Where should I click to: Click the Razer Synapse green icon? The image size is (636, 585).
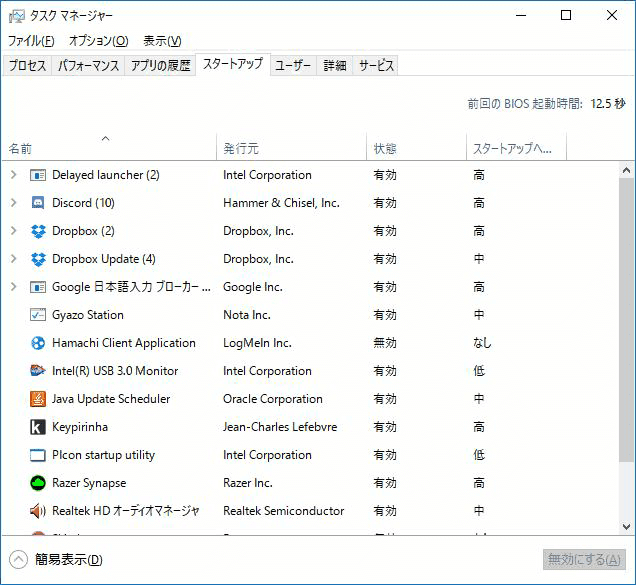(x=38, y=483)
